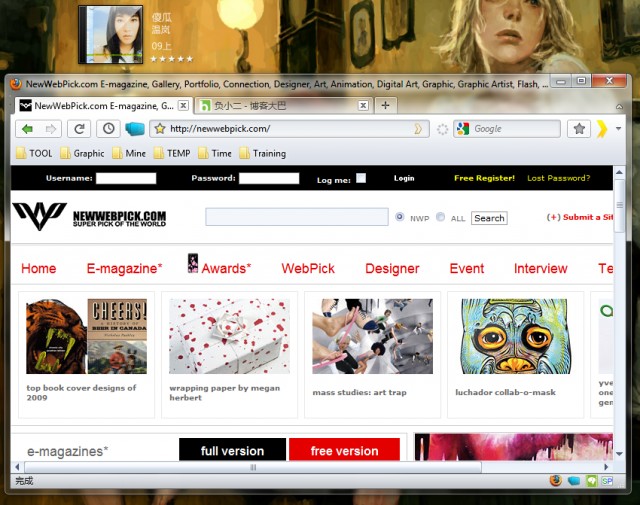Screen dimensions: 640x505
Task: Open the toolbar overflow dropdown arrow
Action: point(618,129)
